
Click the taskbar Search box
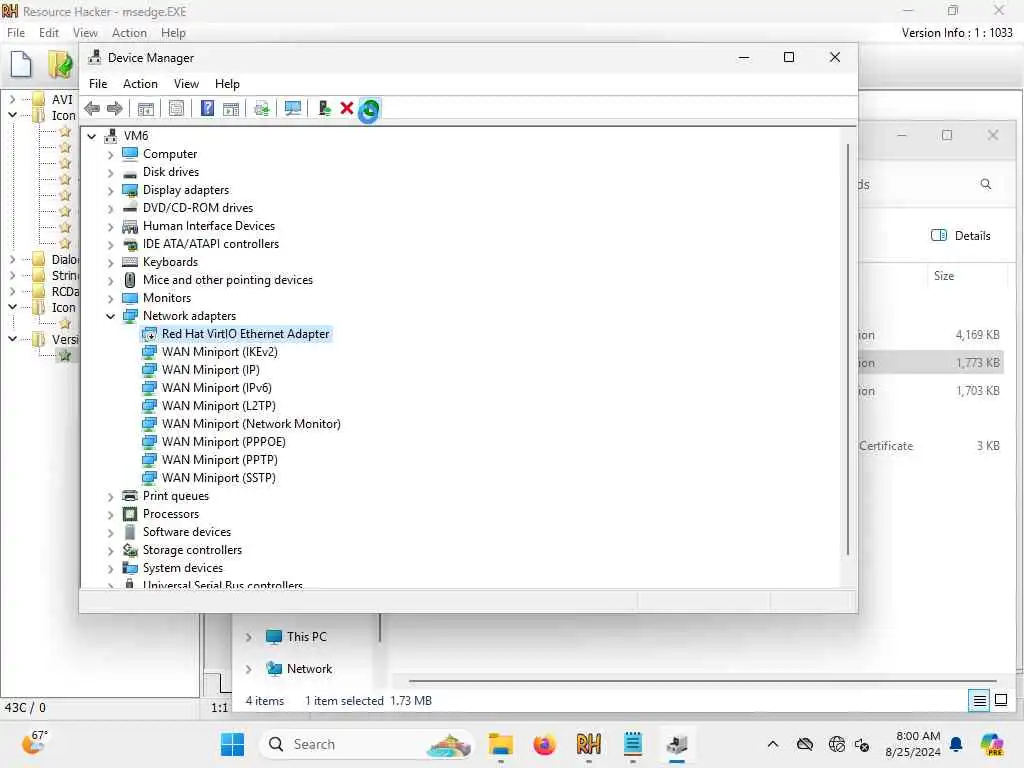coord(366,744)
